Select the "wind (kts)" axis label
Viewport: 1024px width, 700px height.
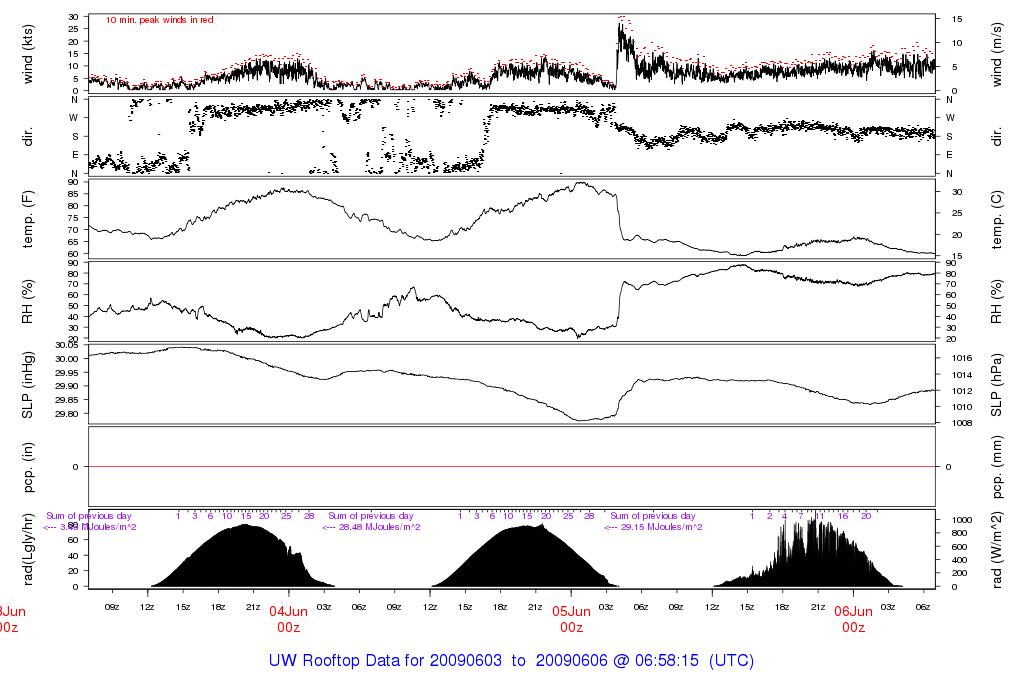tap(27, 54)
